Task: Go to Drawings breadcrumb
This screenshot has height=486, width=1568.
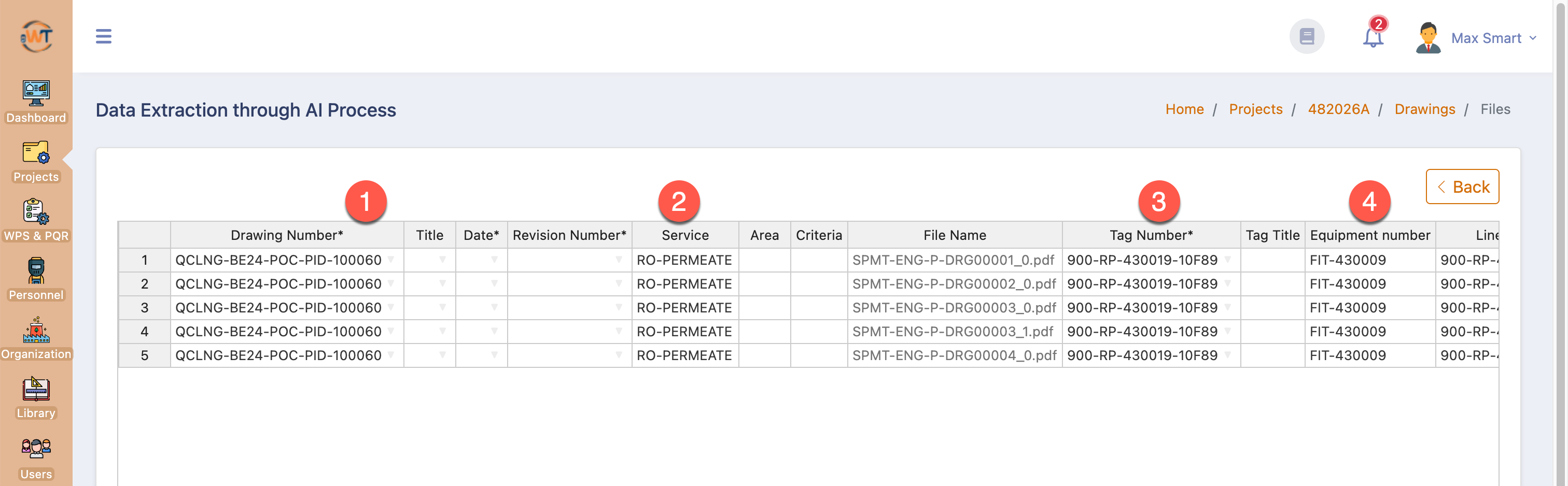Action: tap(1424, 109)
